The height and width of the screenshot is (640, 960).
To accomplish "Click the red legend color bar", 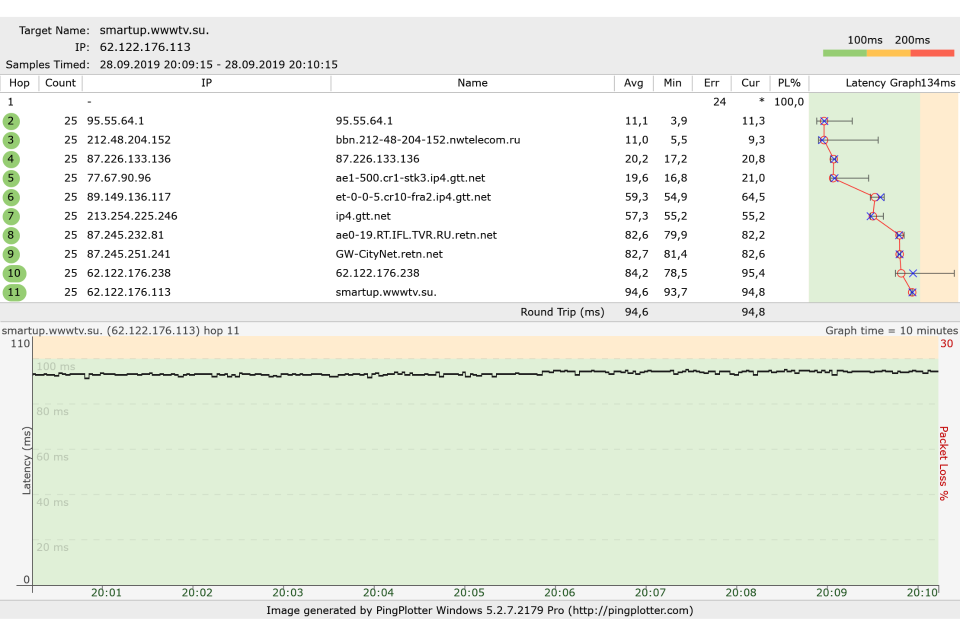I will tap(932, 52).
